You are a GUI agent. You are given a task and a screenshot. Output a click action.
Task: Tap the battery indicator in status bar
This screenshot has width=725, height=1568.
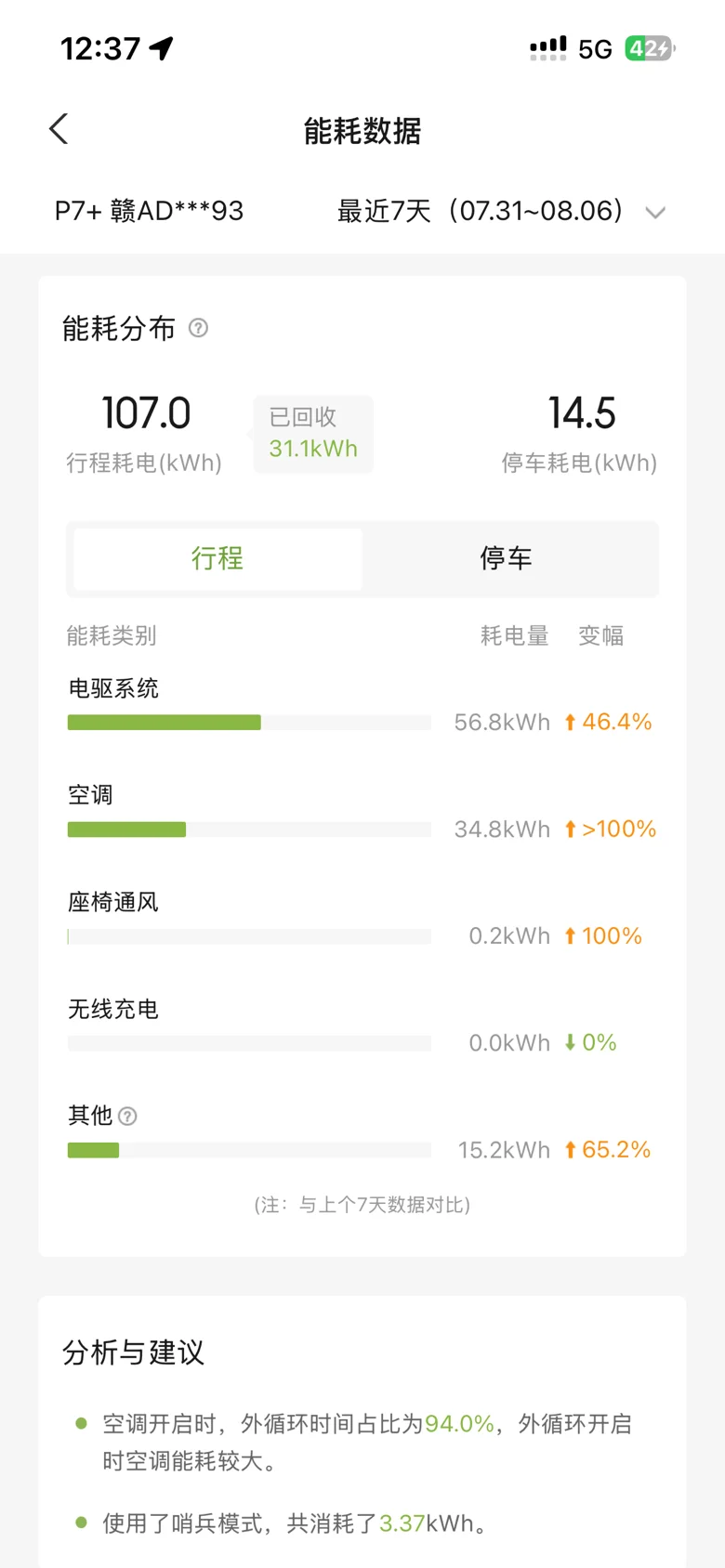(650, 48)
